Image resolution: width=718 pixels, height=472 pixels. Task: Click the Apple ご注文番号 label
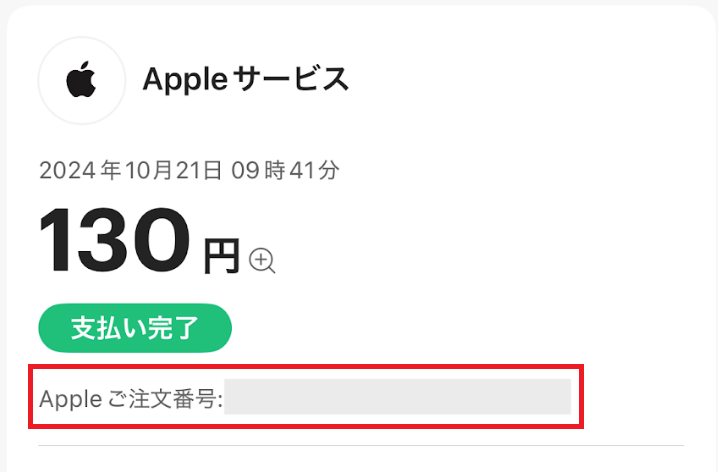pos(131,400)
